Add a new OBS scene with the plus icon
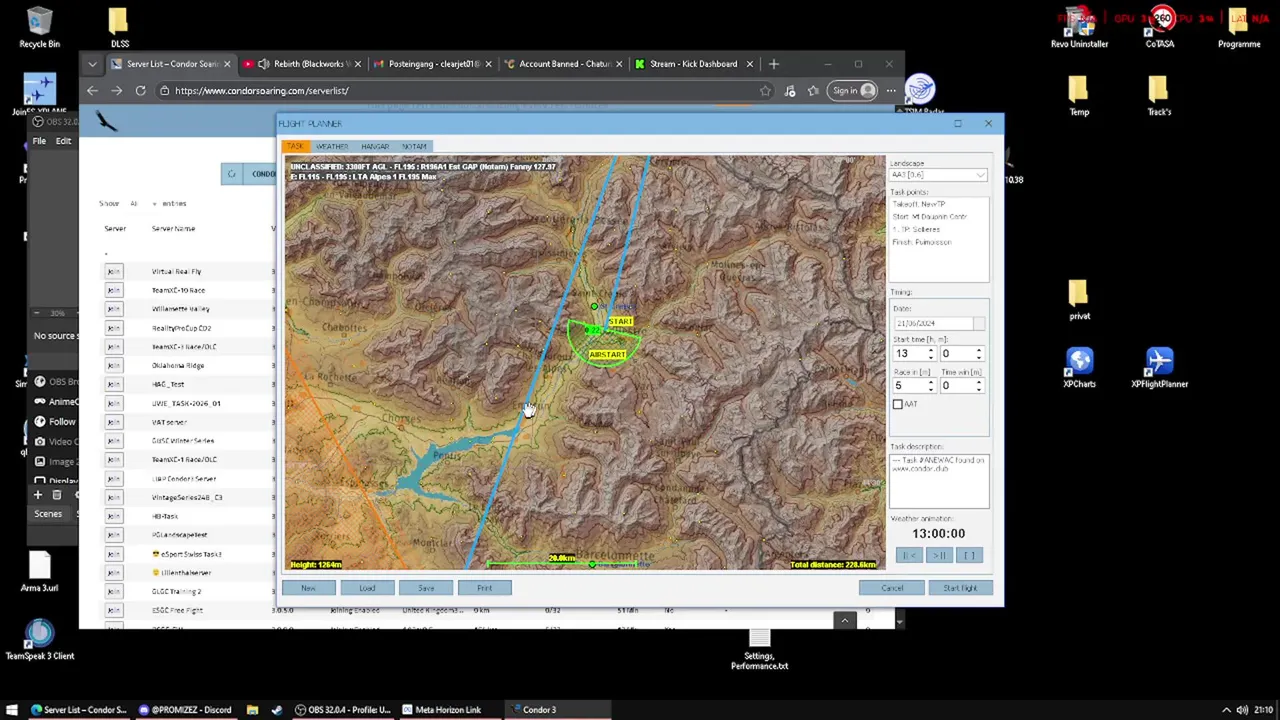Viewport: 1280px width, 720px height. 38,495
